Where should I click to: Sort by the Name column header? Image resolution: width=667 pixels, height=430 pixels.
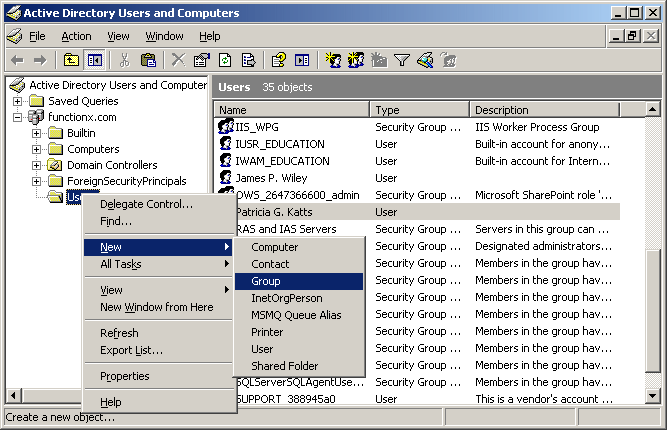pyautogui.click(x=292, y=110)
